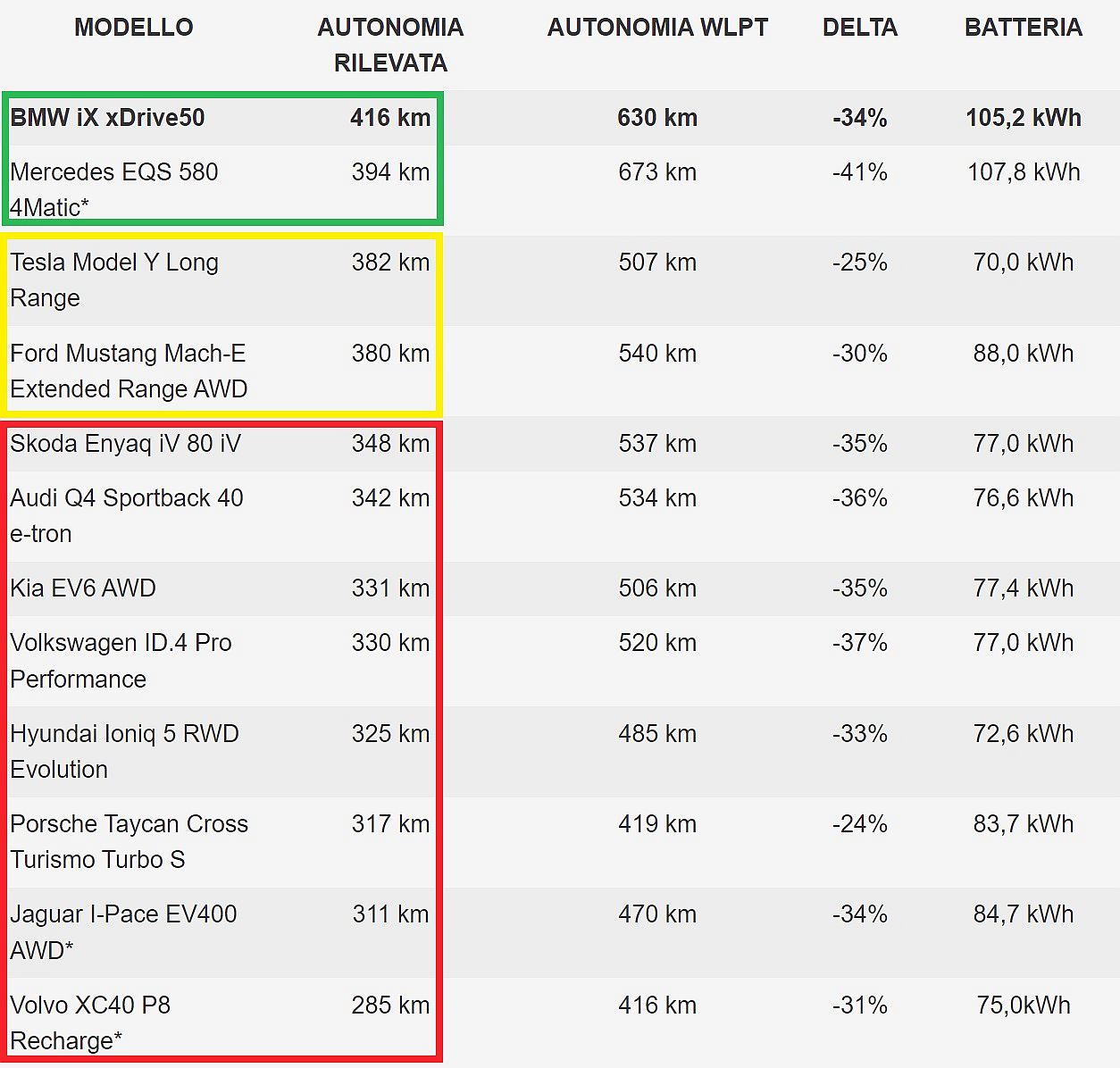The image size is (1120, 1068).
Task: Select the BMW iX xDrive50 model name
Action: pos(107,117)
